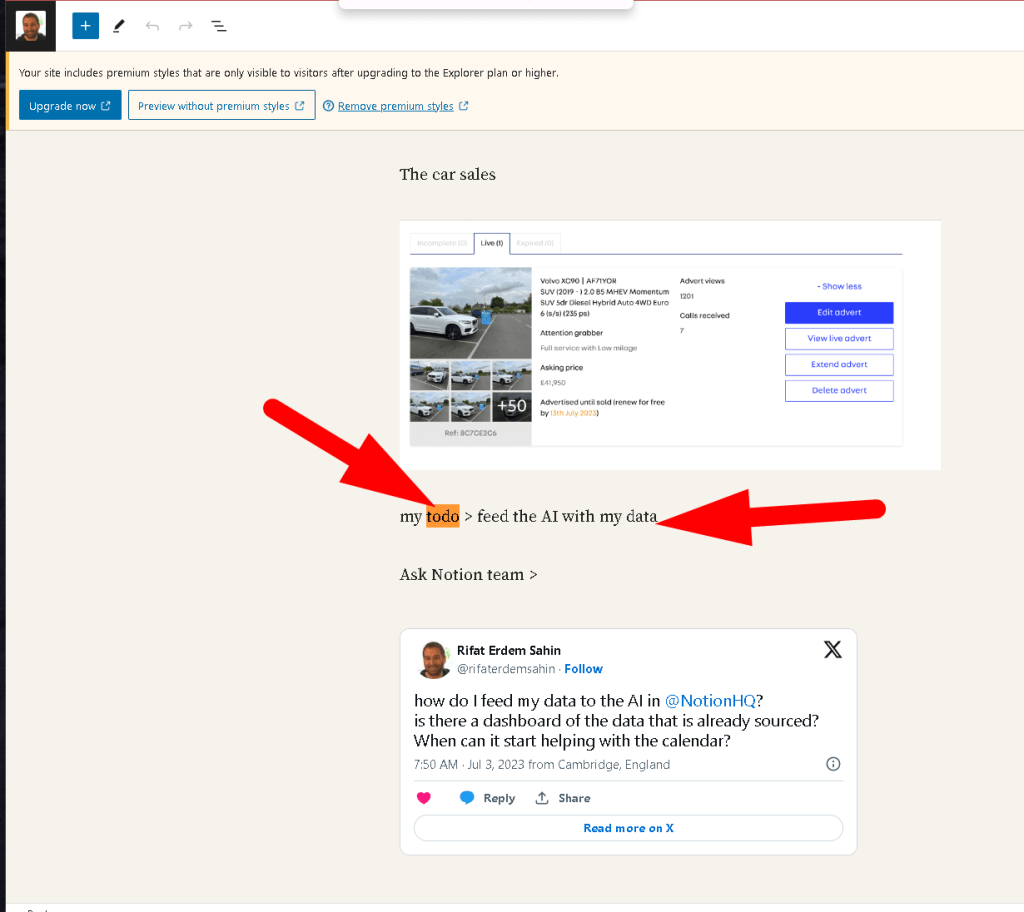The height and width of the screenshot is (912, 1024).
Task: Click Read more on X
Action: (x=628, y=828)
